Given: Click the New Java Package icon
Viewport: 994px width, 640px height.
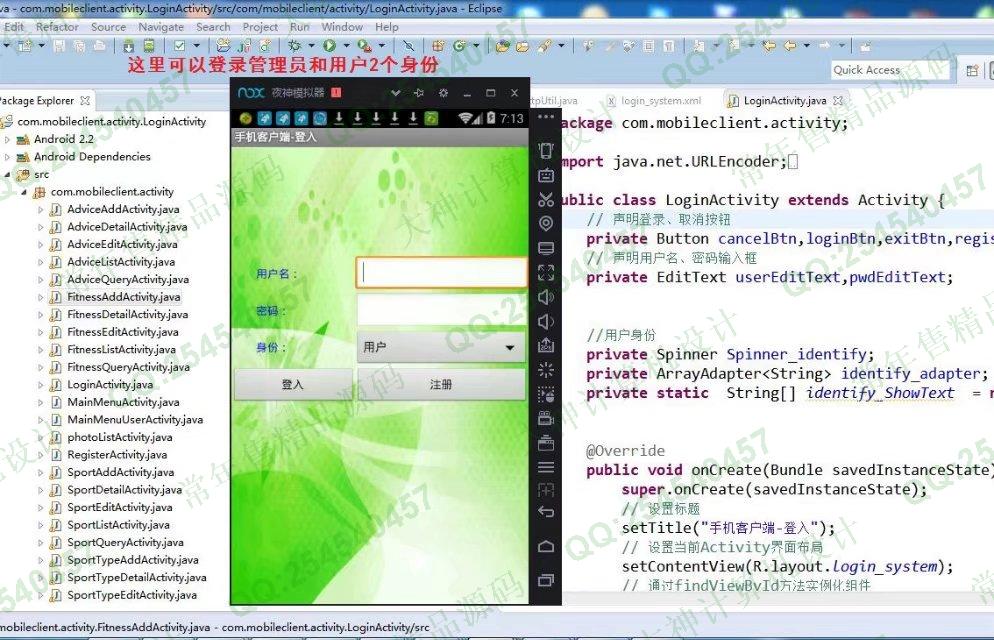Looking at the screenshot, I should click(438, 46).
